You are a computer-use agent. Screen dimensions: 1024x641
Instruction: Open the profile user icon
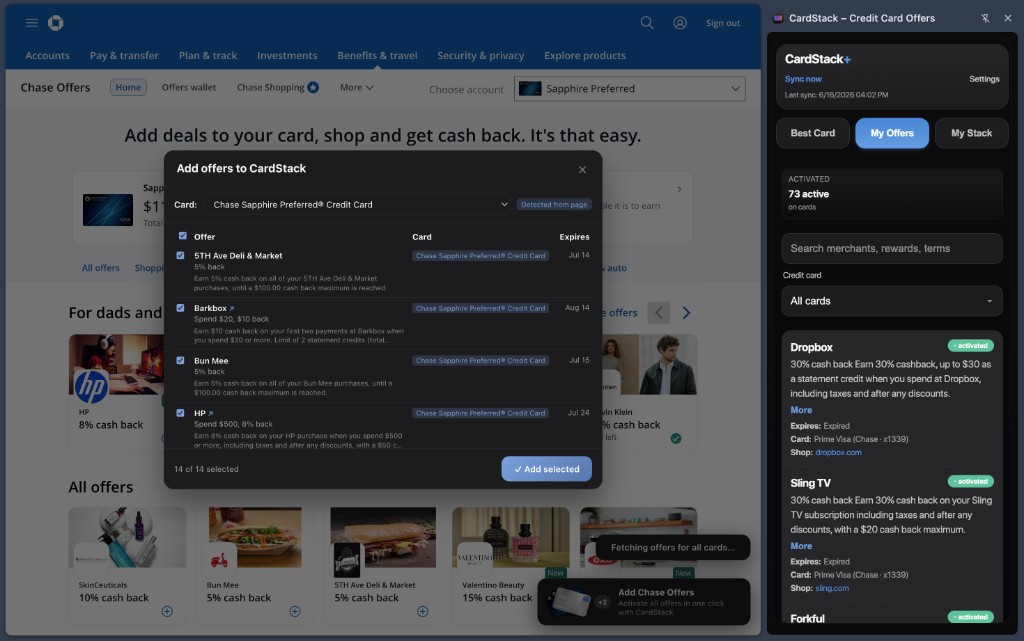(680, 23)
